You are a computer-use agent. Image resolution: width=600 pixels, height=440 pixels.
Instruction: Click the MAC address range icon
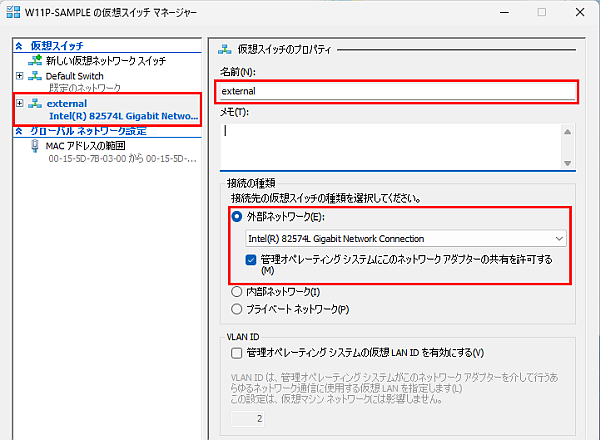(x=35, y=146)
